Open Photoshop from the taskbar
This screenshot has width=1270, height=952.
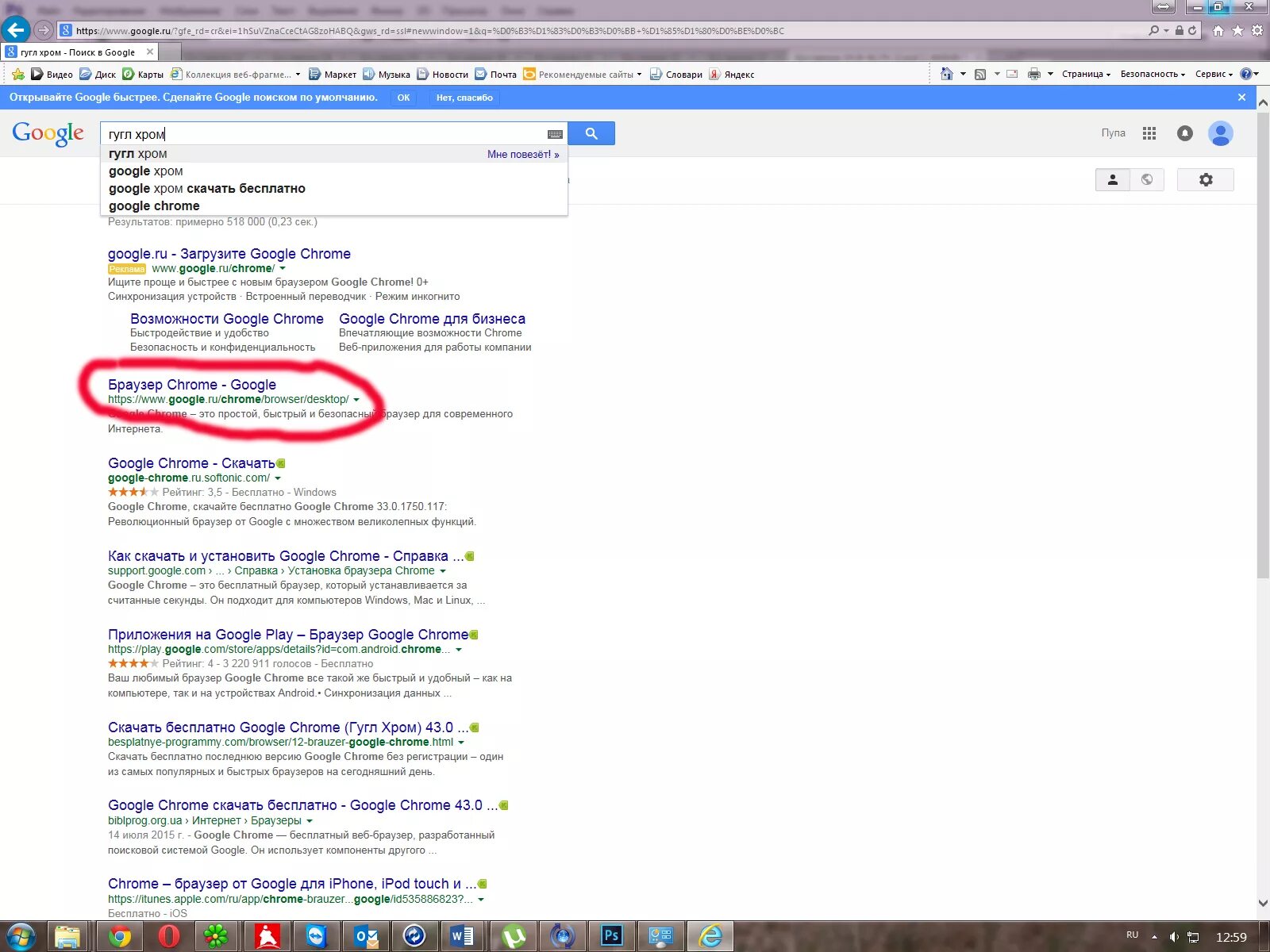point(611,937)
